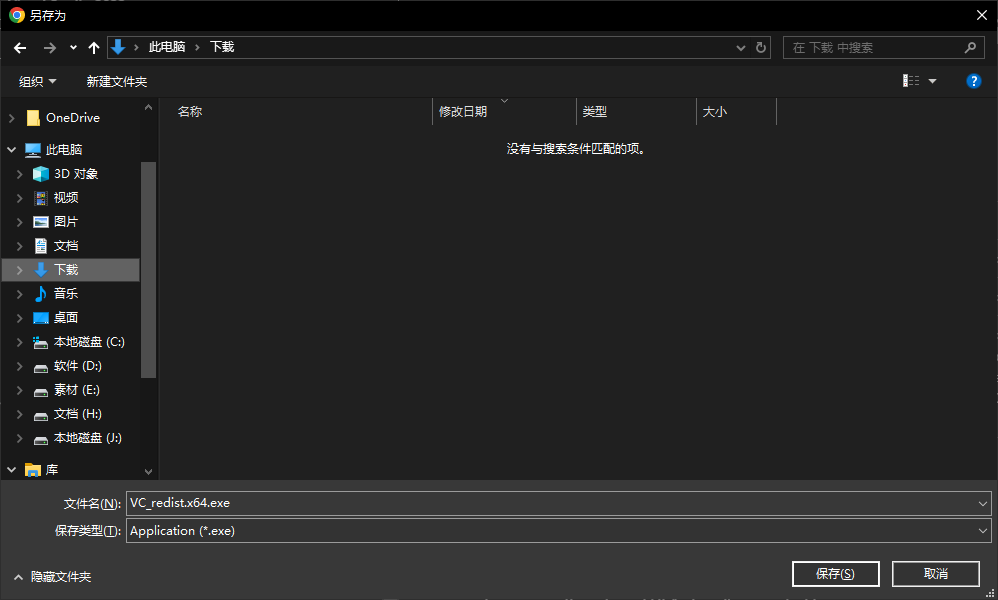Go back using the left arrow
The width and height of the screenshot is (998, 600).
20,48
